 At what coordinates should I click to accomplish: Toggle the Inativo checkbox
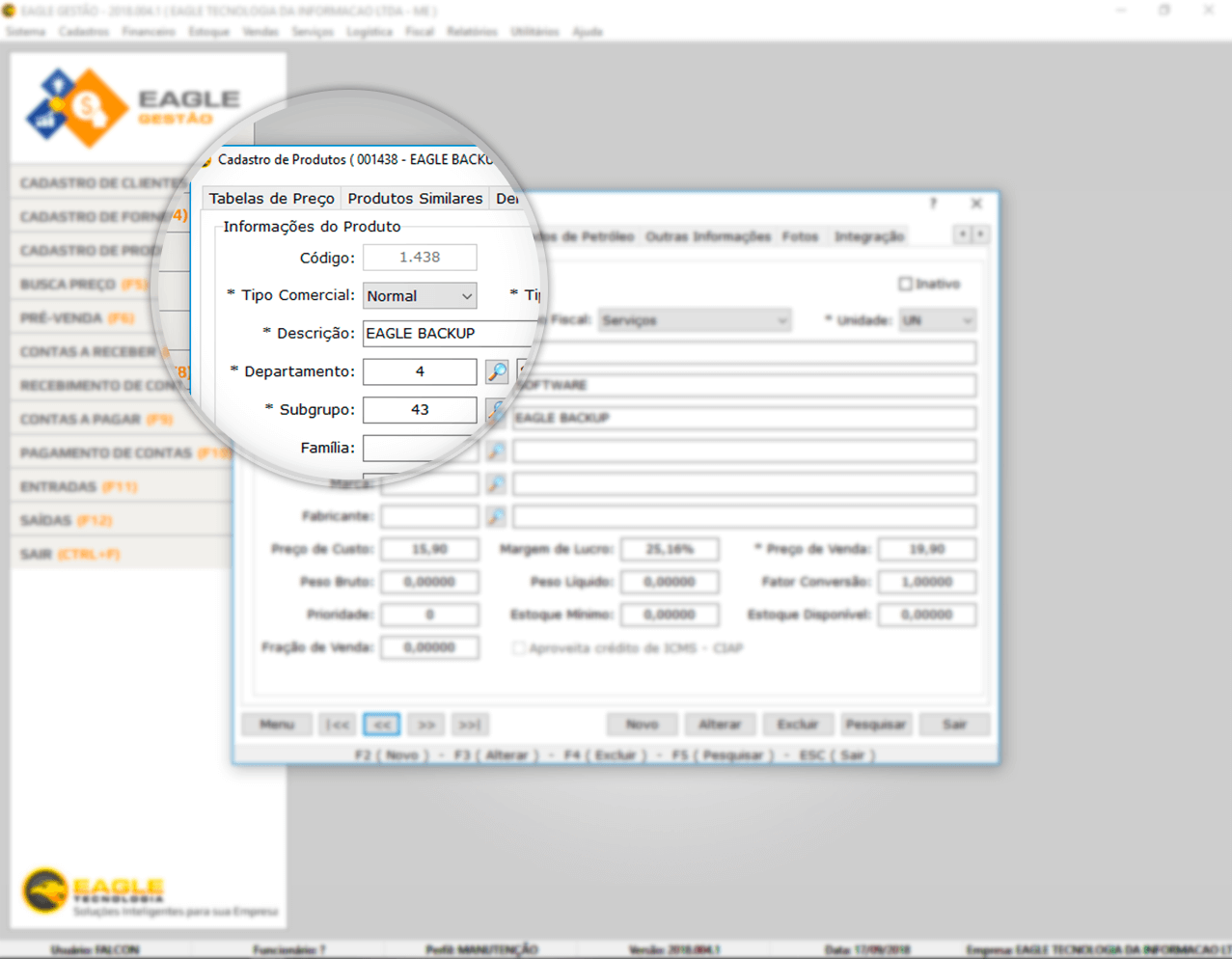pyautogui.click(x=905, y=284)
